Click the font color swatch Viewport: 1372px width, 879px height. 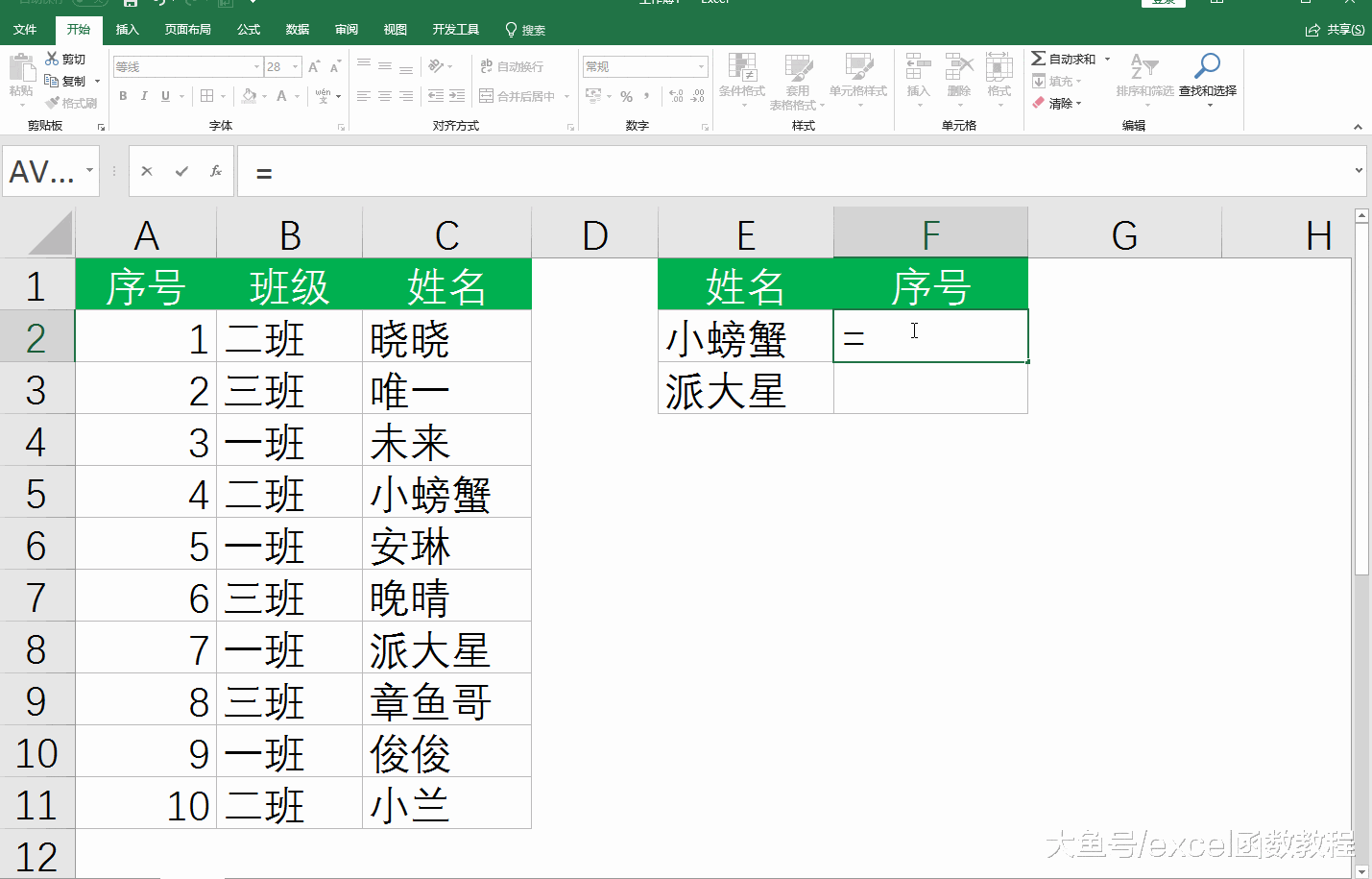[283, 96]
